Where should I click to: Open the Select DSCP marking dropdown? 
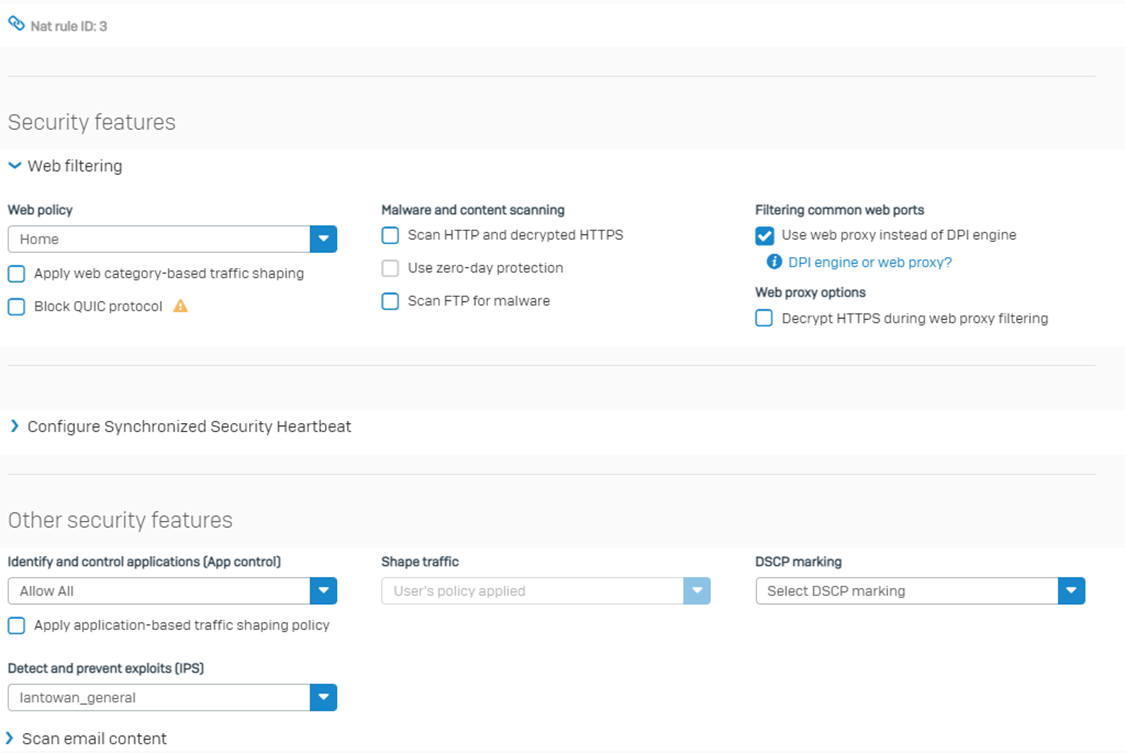click(x=1070, y=591)
